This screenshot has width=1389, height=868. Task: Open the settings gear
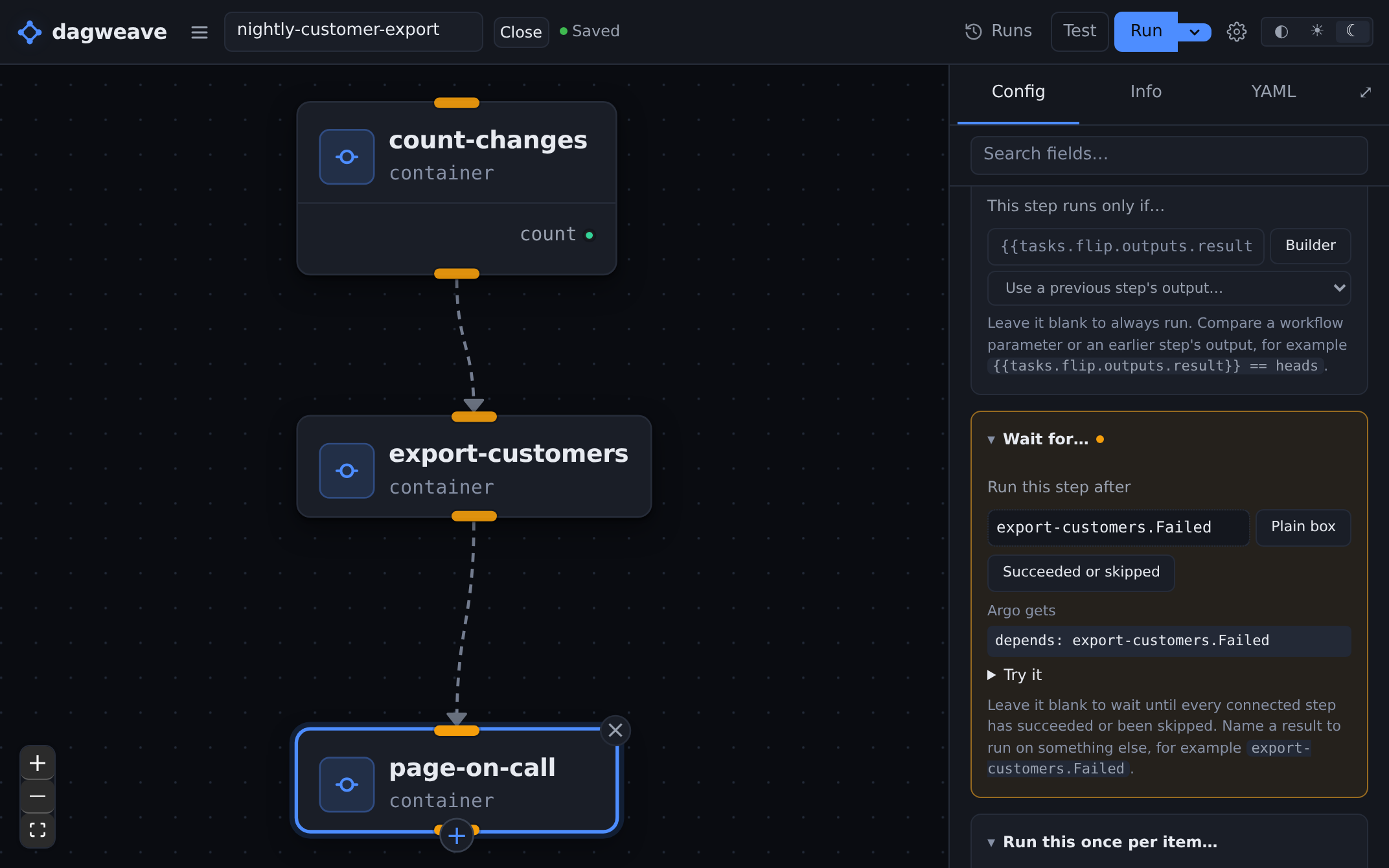coord(1236,32)
